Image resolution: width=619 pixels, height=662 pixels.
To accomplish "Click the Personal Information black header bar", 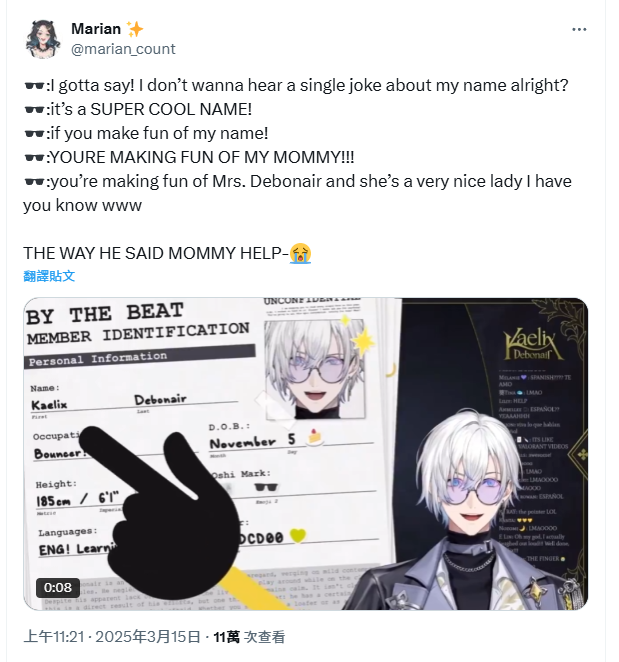I will [140, 357].
